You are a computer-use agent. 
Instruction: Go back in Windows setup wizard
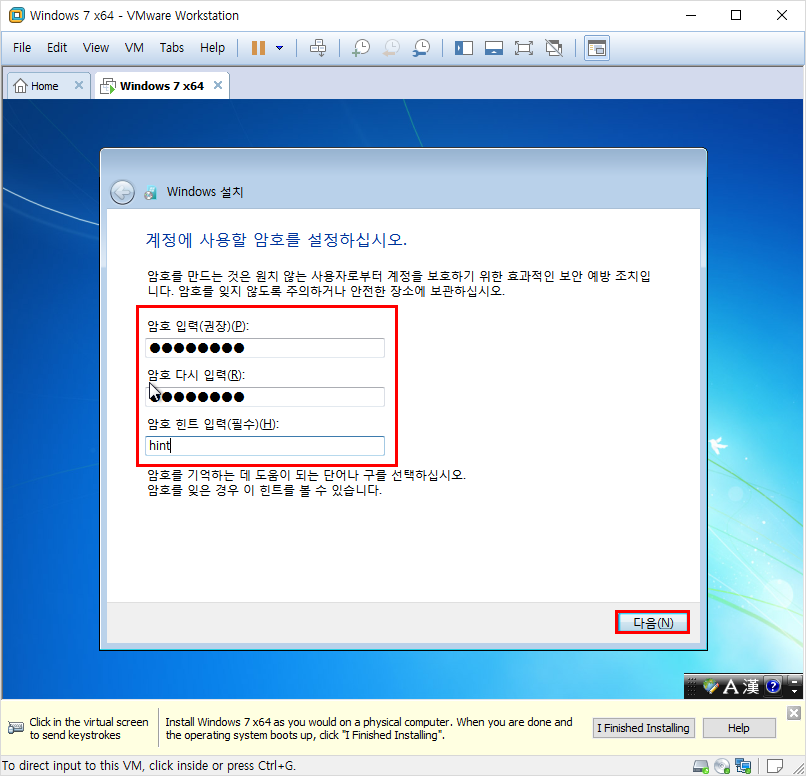coord(122,193)
